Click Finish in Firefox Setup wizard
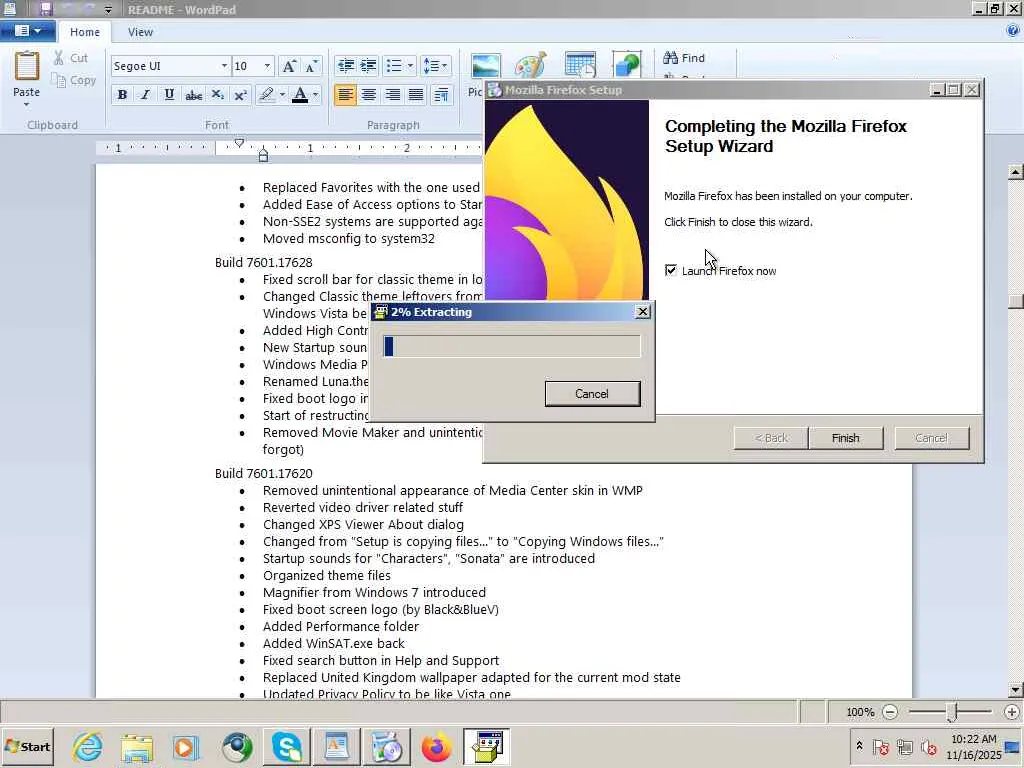The width and height of the screenshot is (1024, 768). point(846,438)
